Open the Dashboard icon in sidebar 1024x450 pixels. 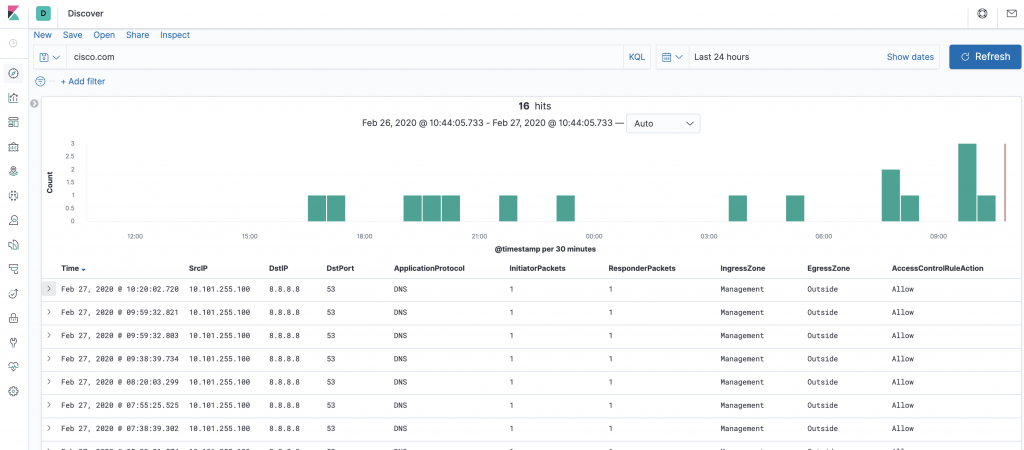pyautogui.click(x=13, y=122)
